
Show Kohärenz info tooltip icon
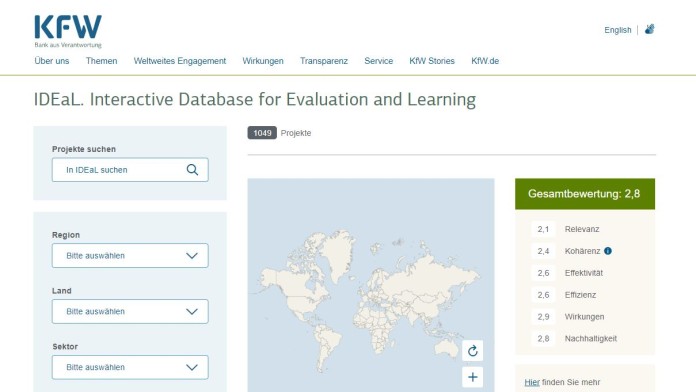click(x=608, y=251)
